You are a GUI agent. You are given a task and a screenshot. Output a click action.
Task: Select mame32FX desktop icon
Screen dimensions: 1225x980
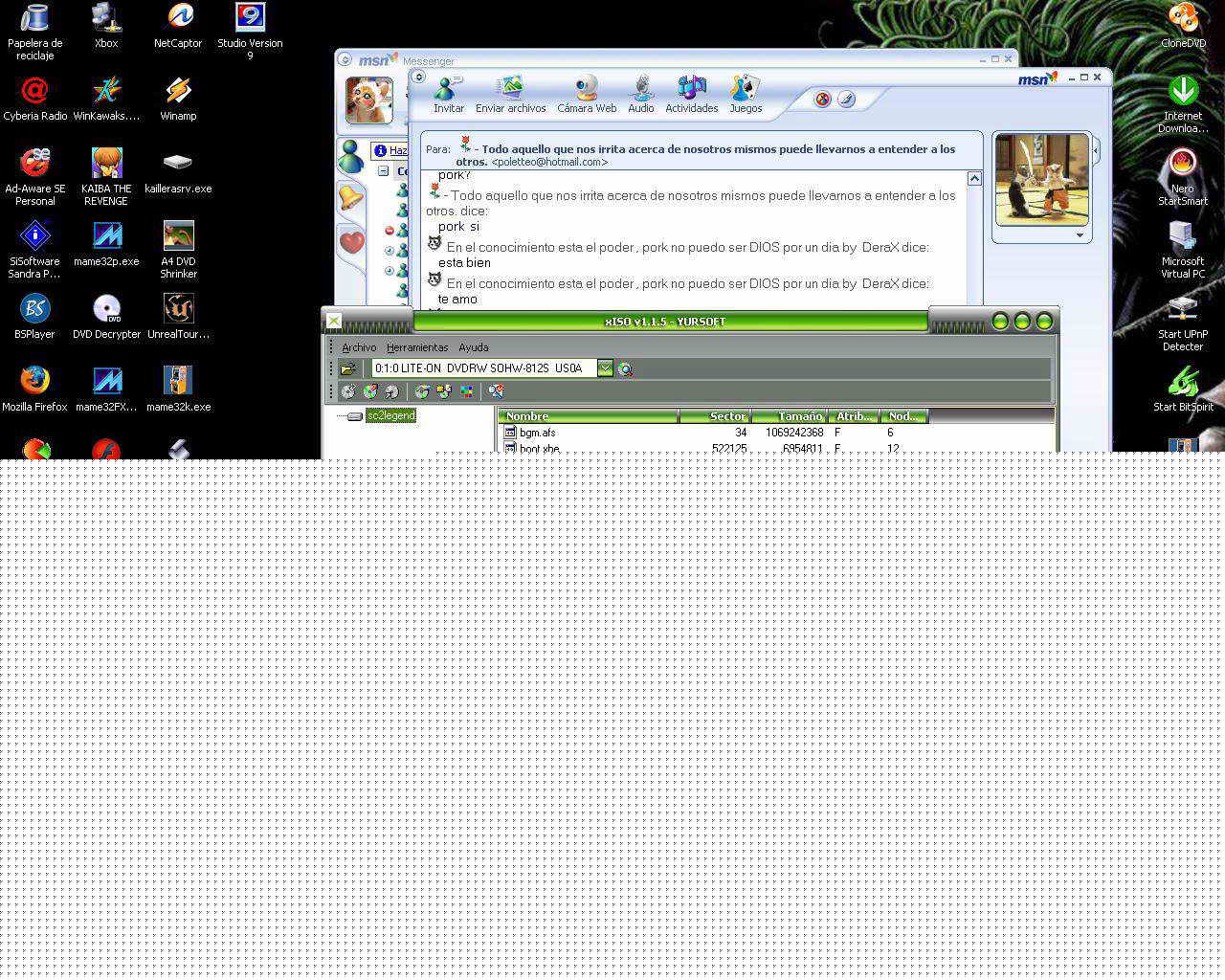pos(106,390)
